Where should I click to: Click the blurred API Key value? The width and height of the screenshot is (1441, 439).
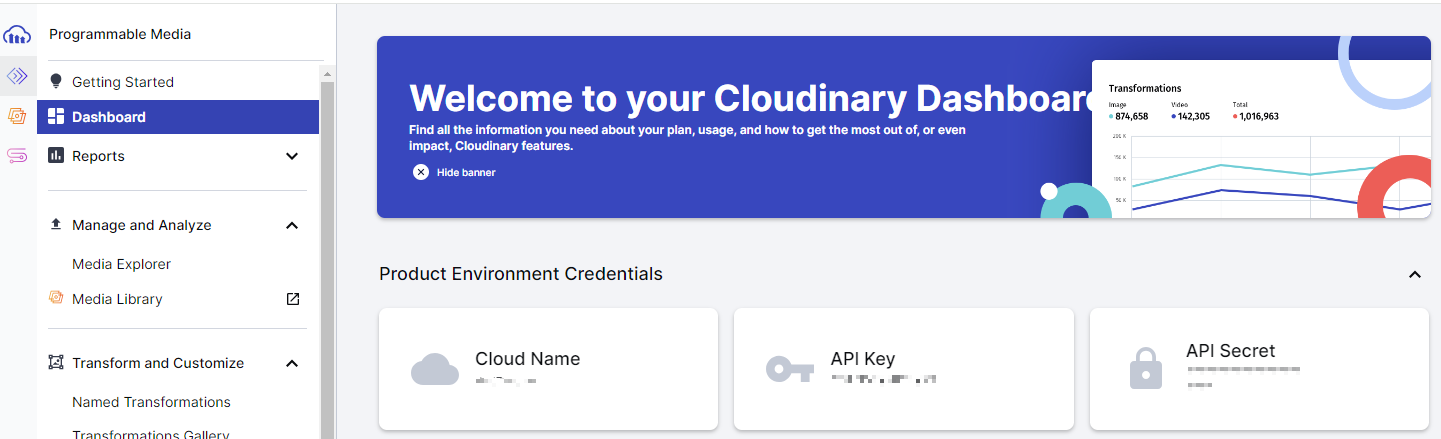click(884, 381)
